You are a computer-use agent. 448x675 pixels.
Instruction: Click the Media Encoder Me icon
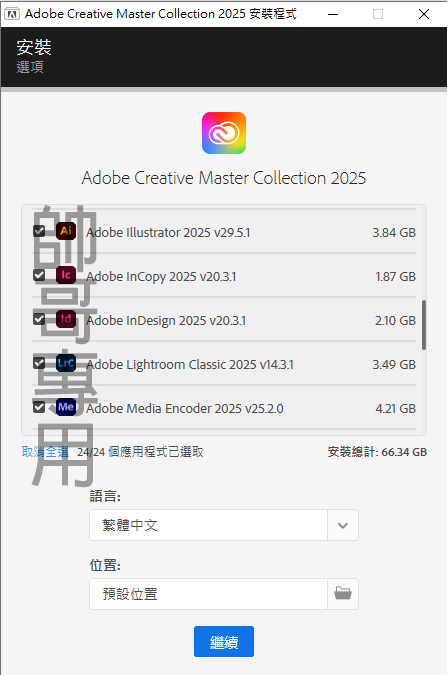point(66,407)
